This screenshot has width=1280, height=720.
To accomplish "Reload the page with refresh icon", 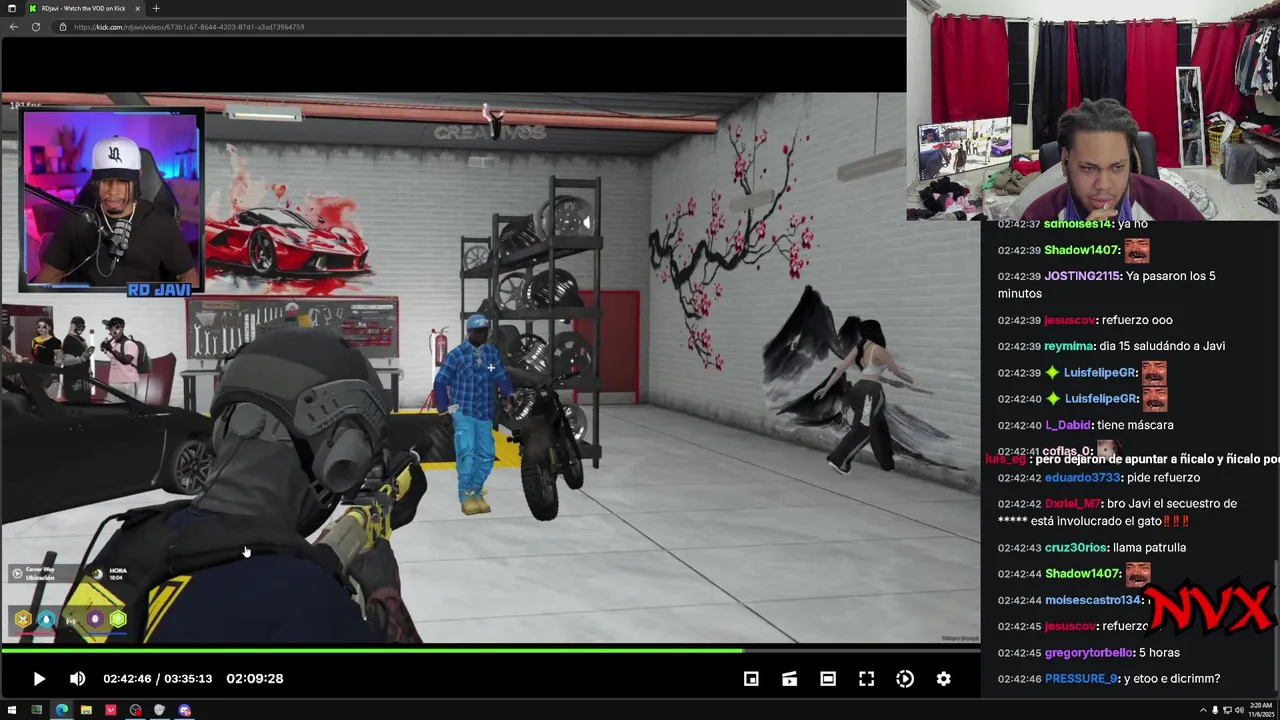I will (36, 27).
